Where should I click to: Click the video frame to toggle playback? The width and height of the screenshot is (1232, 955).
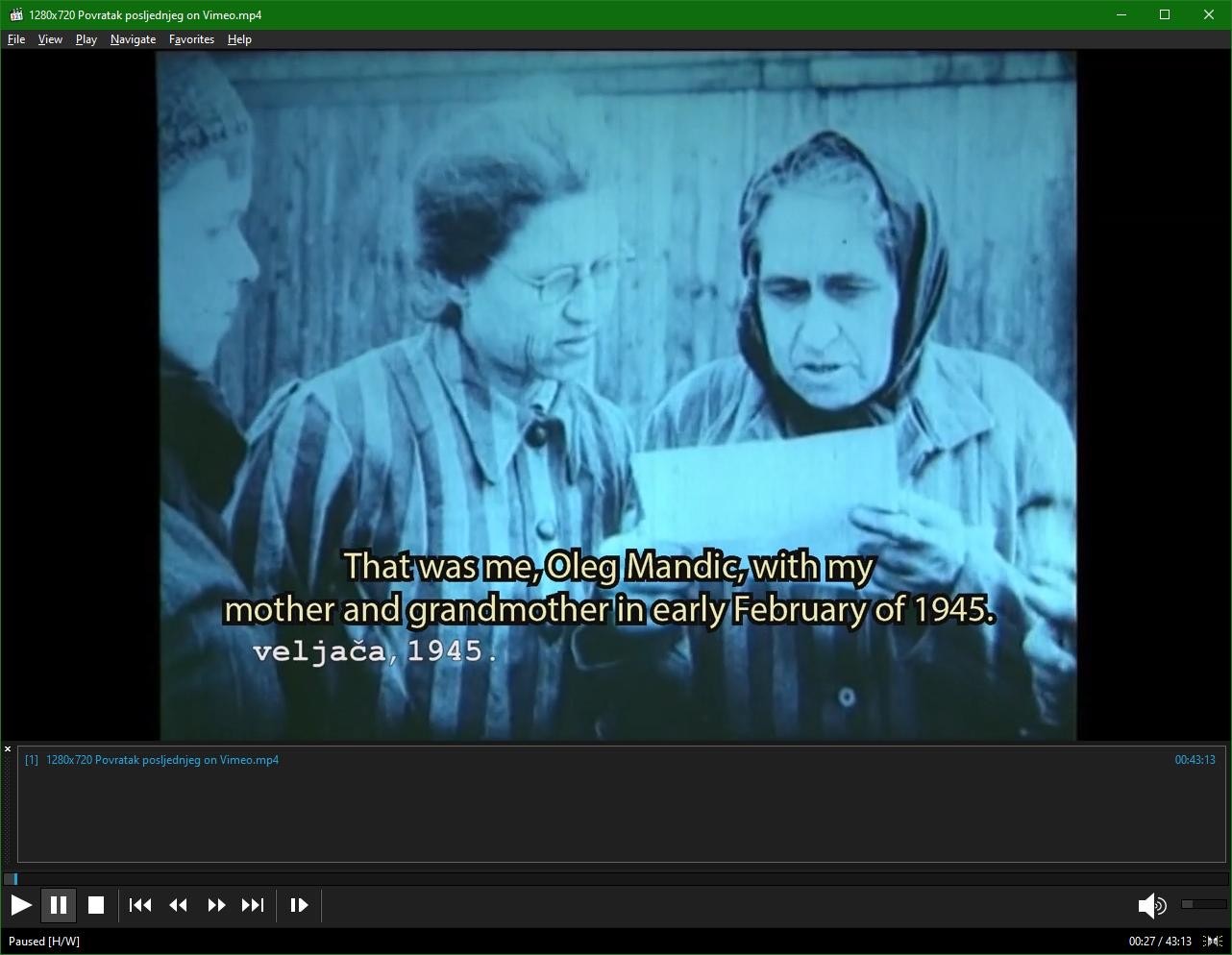[616, 395]
